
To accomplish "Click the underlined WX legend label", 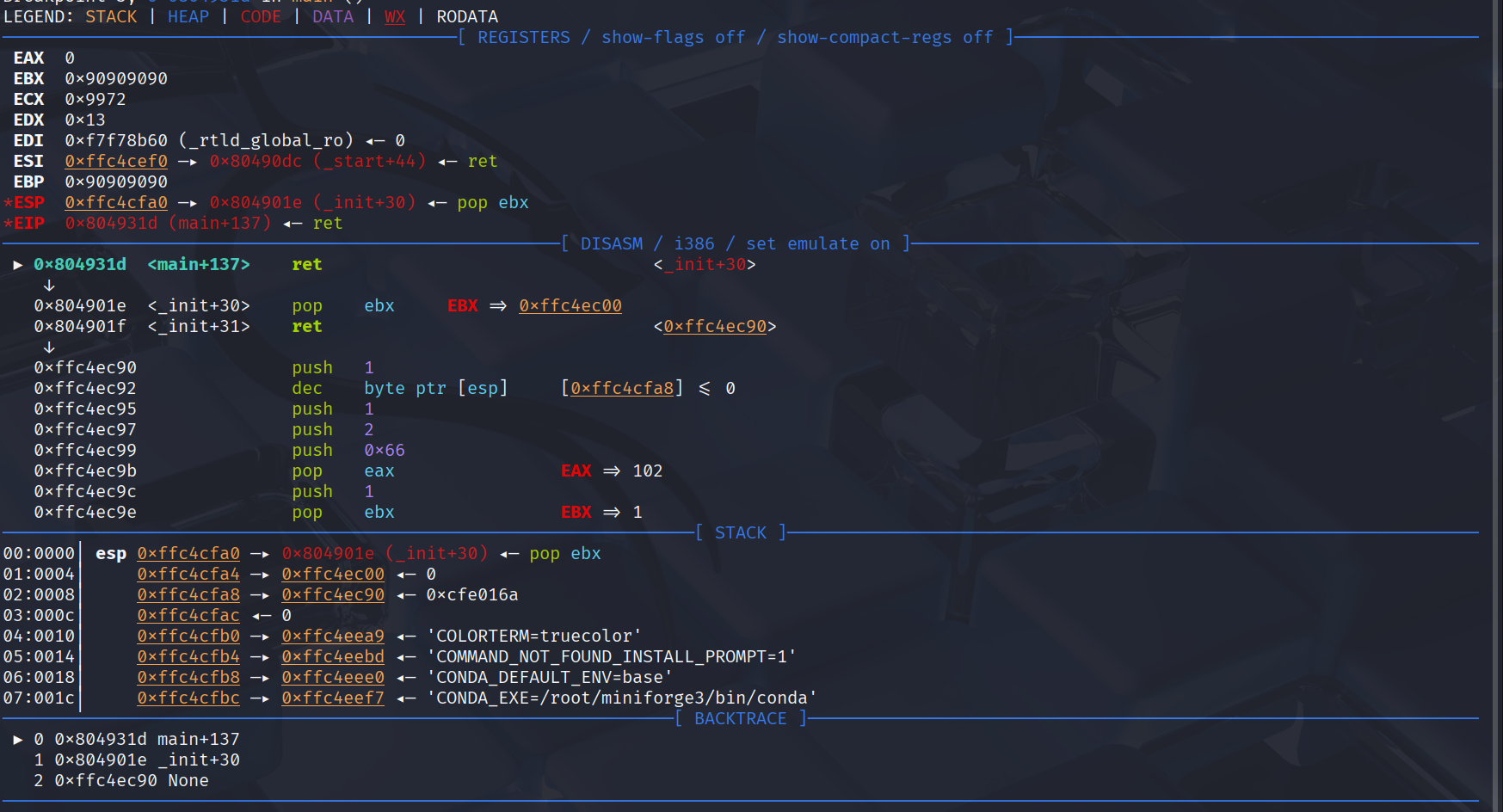I will coord(395,17).
